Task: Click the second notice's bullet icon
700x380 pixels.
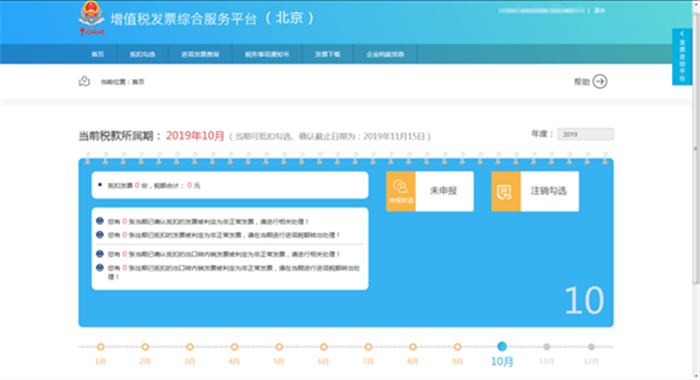Action: coord(100,234)
